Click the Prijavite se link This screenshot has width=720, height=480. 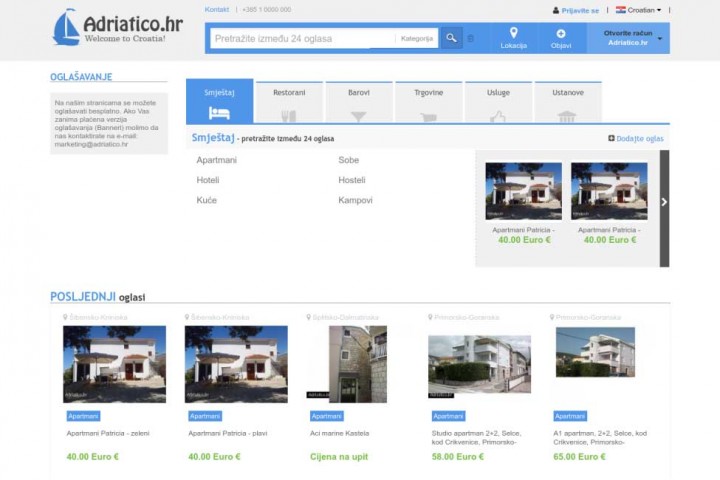(x=579, y=10)
